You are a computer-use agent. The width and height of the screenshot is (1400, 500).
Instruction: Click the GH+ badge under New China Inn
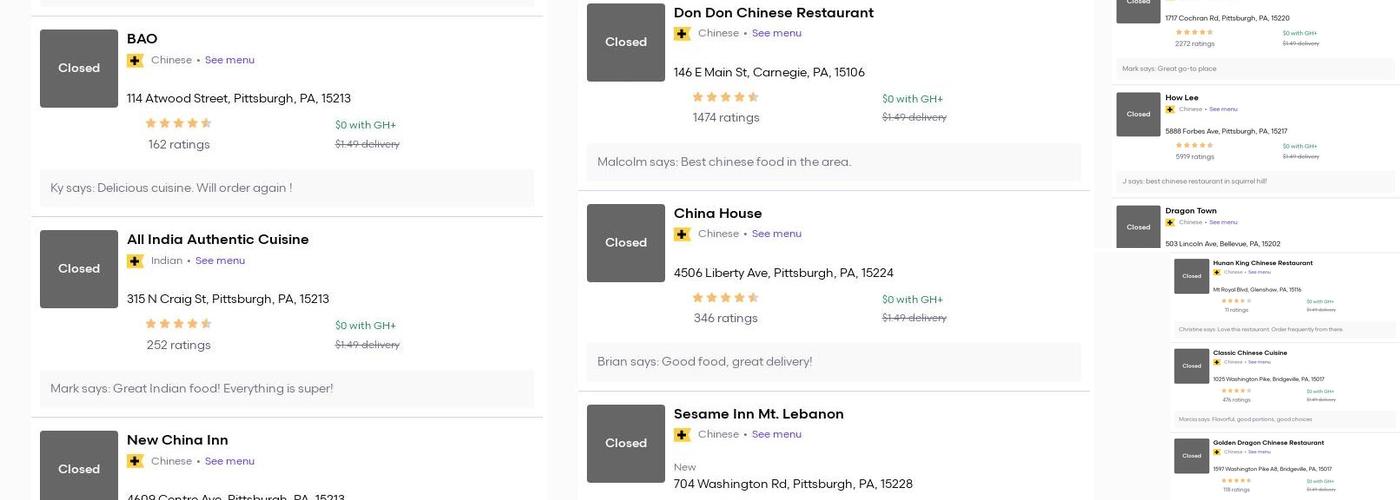[x=135, y=461]
